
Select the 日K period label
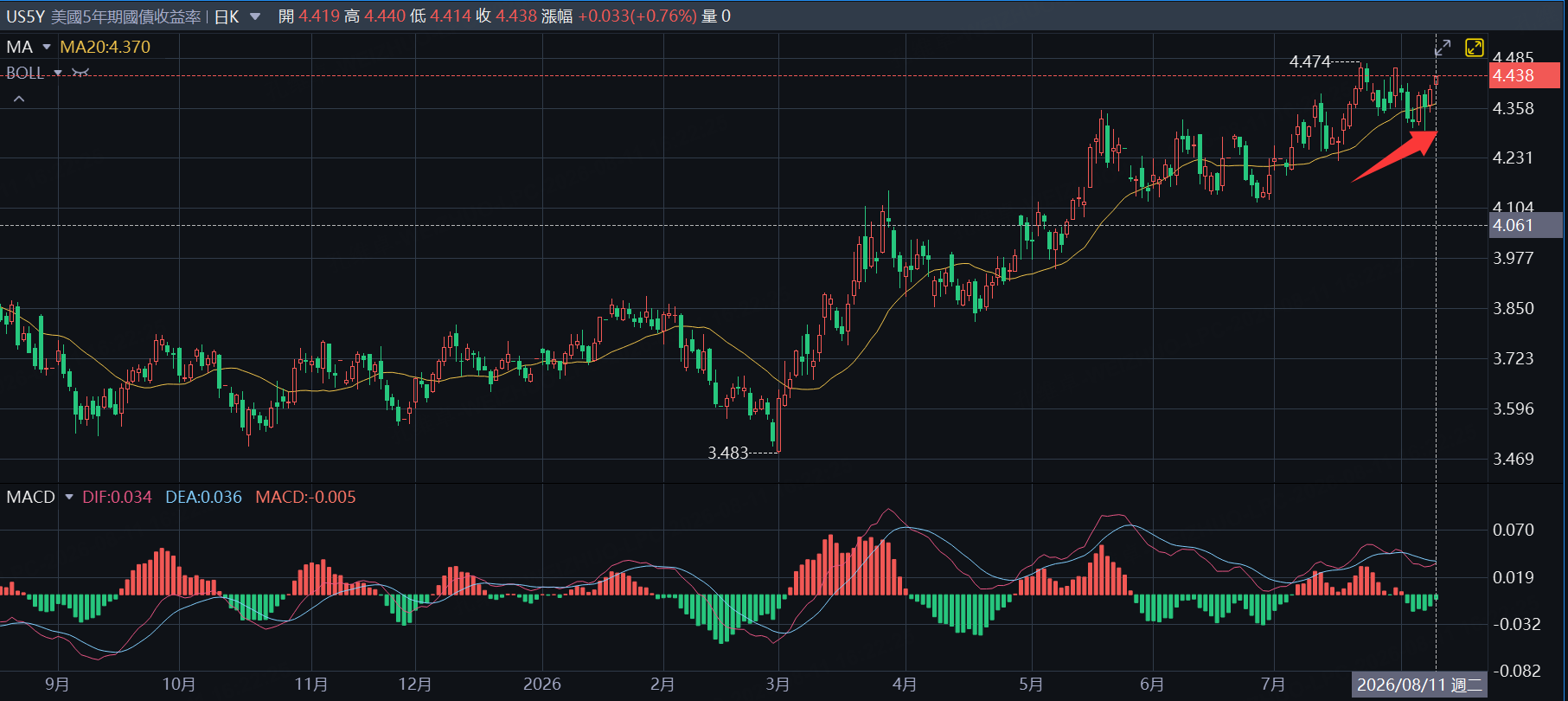pos(227,16)
